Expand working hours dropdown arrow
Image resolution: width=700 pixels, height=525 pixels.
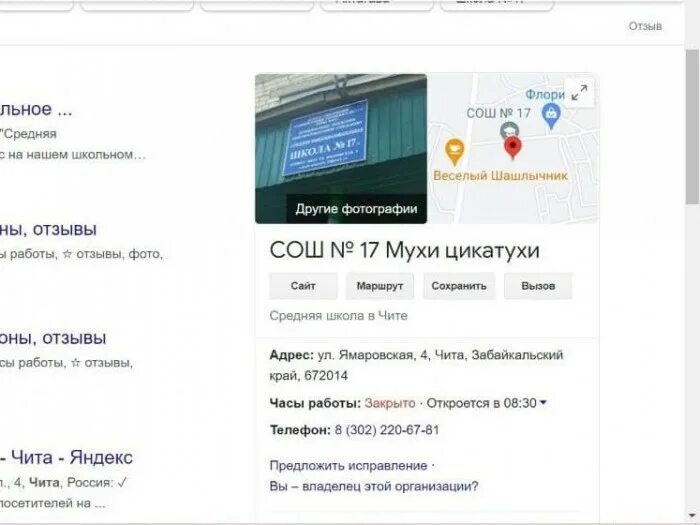(x=543, y=403)
